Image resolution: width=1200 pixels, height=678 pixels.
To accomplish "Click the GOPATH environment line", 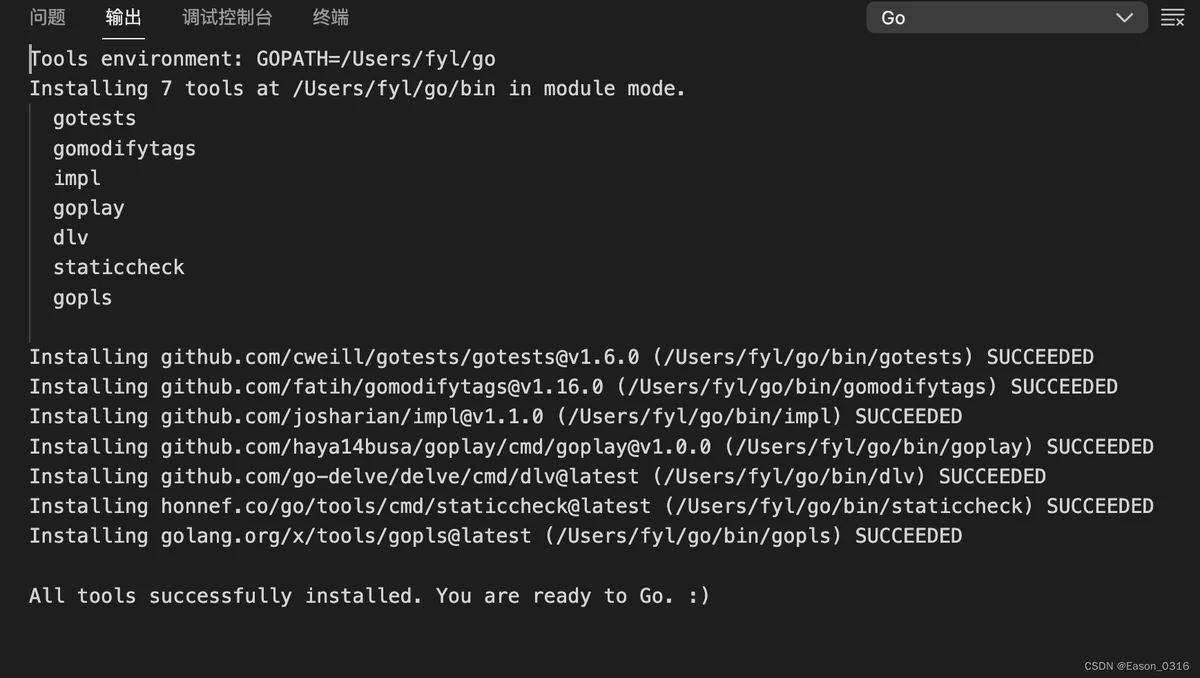I will coord(262,59).
